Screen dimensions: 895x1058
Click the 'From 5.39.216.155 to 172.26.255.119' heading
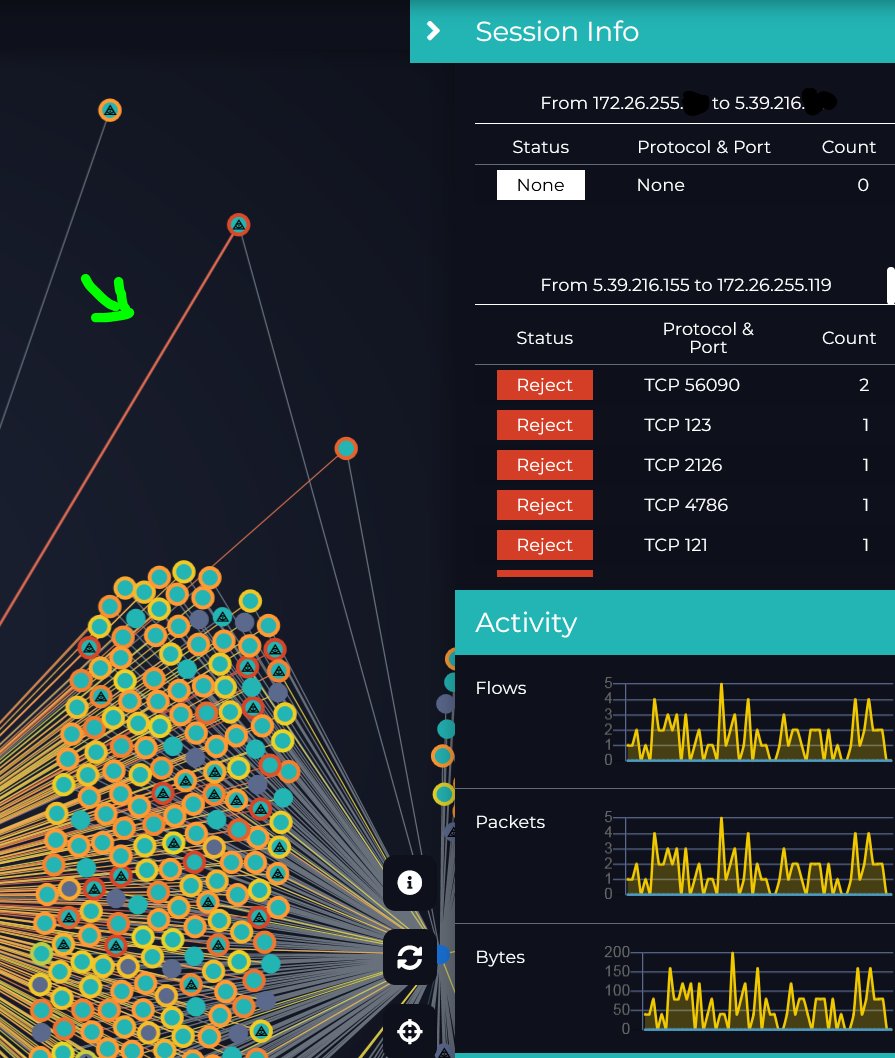click(686, 285)
